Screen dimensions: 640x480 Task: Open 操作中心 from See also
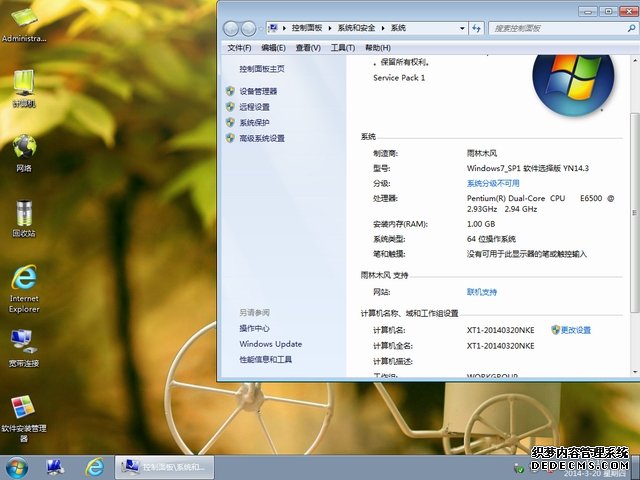coord(254,328)
